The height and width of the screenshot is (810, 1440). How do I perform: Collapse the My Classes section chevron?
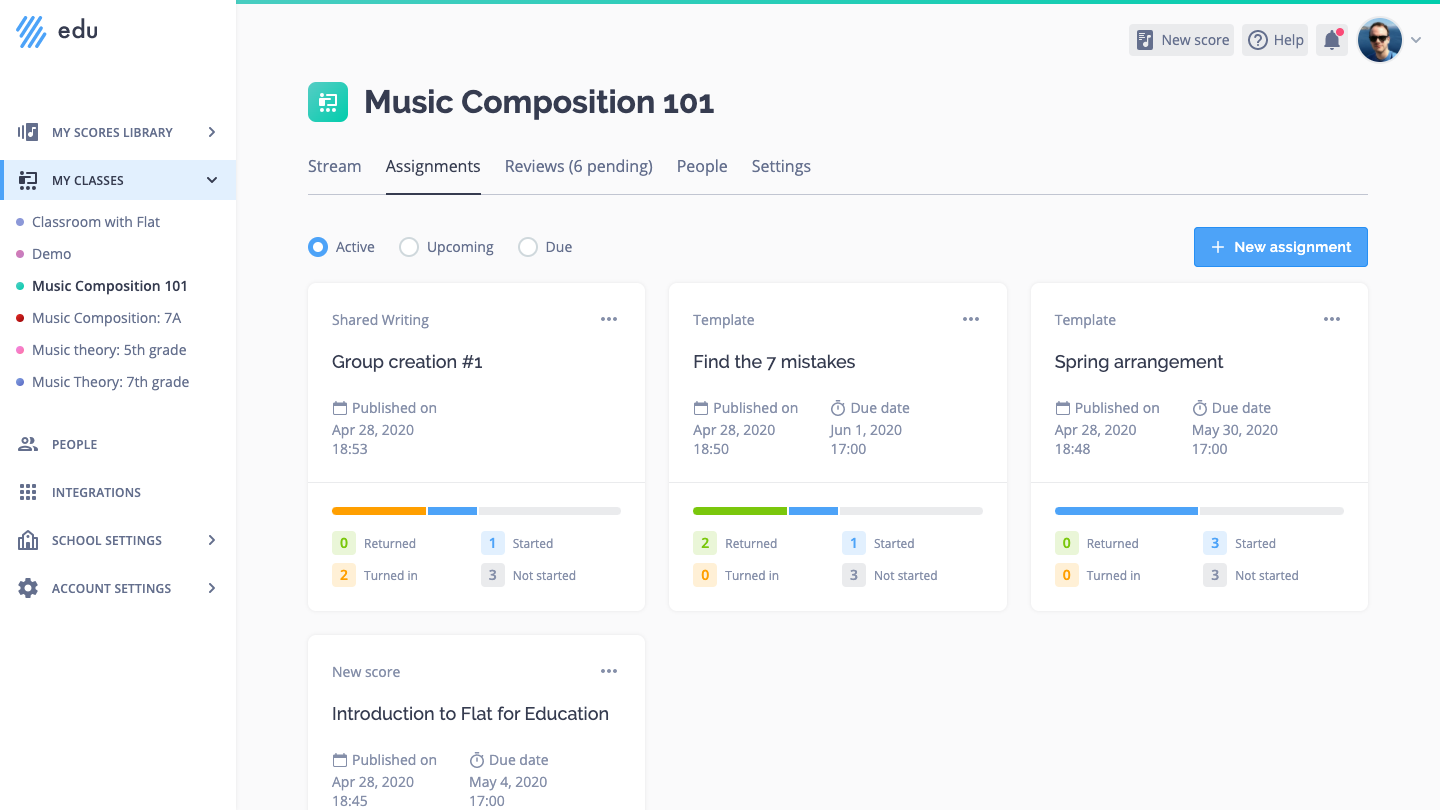click(212, 180)
